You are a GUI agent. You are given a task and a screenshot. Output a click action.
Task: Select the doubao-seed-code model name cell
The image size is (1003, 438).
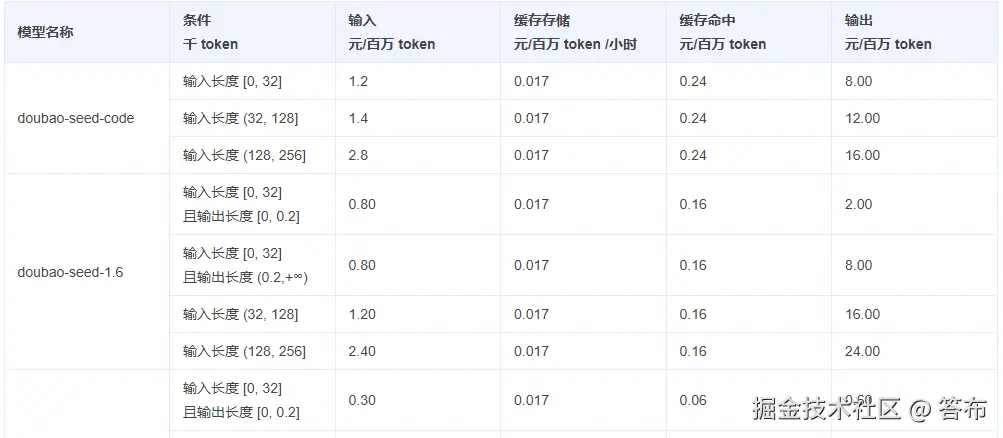(x=76, y=118)
